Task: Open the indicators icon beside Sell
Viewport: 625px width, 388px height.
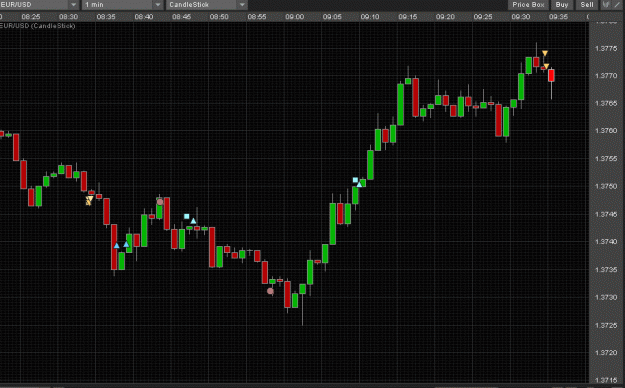Action: (x=606, y=5)
